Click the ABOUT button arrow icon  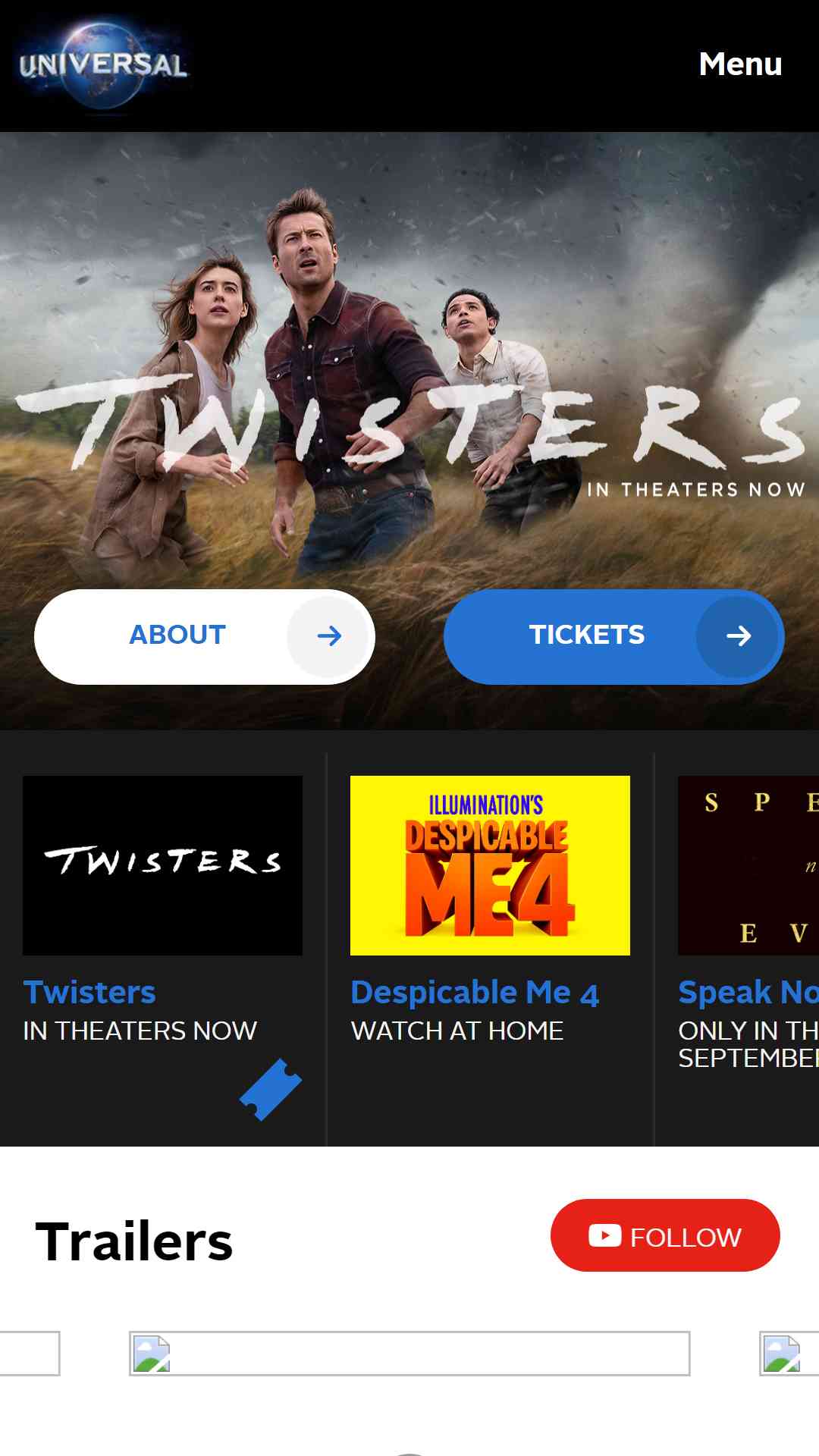(x=329, y=636)
